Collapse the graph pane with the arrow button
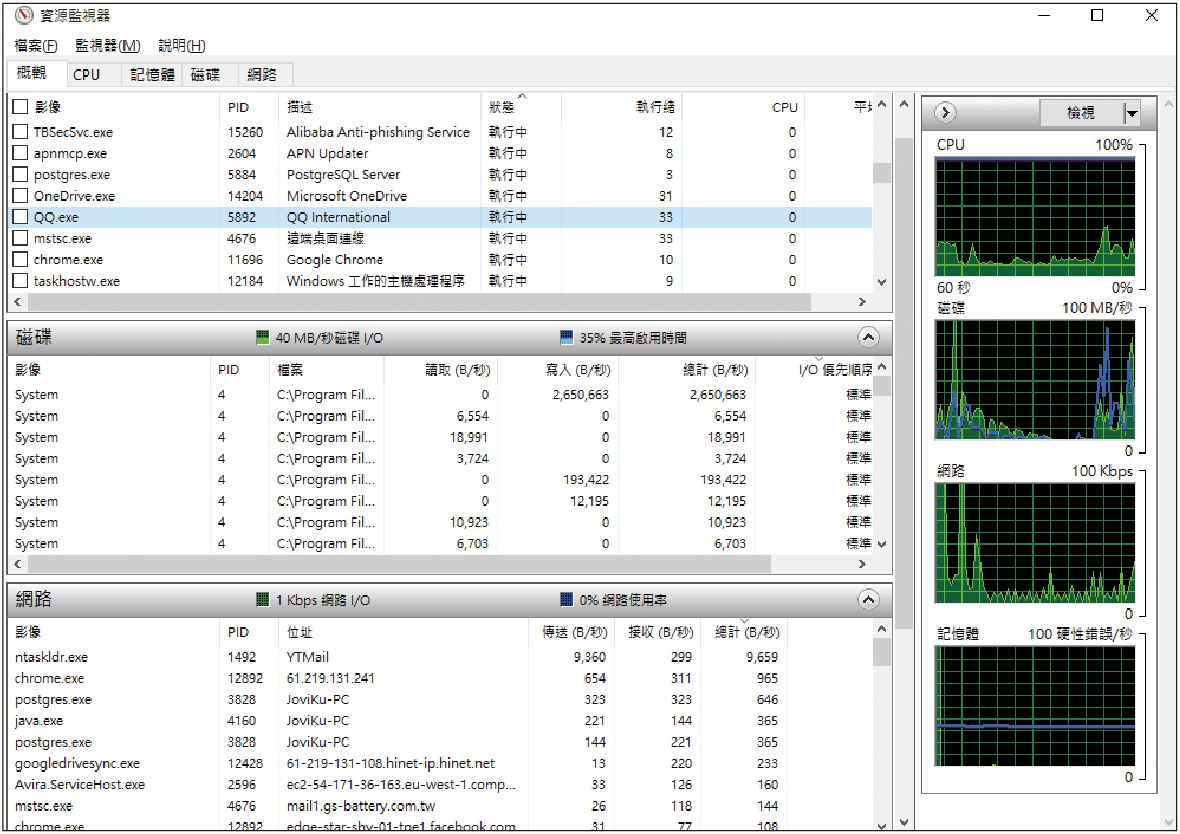Screen dimensions: 1180x834 pyautogui.click(x=945, y=113)
